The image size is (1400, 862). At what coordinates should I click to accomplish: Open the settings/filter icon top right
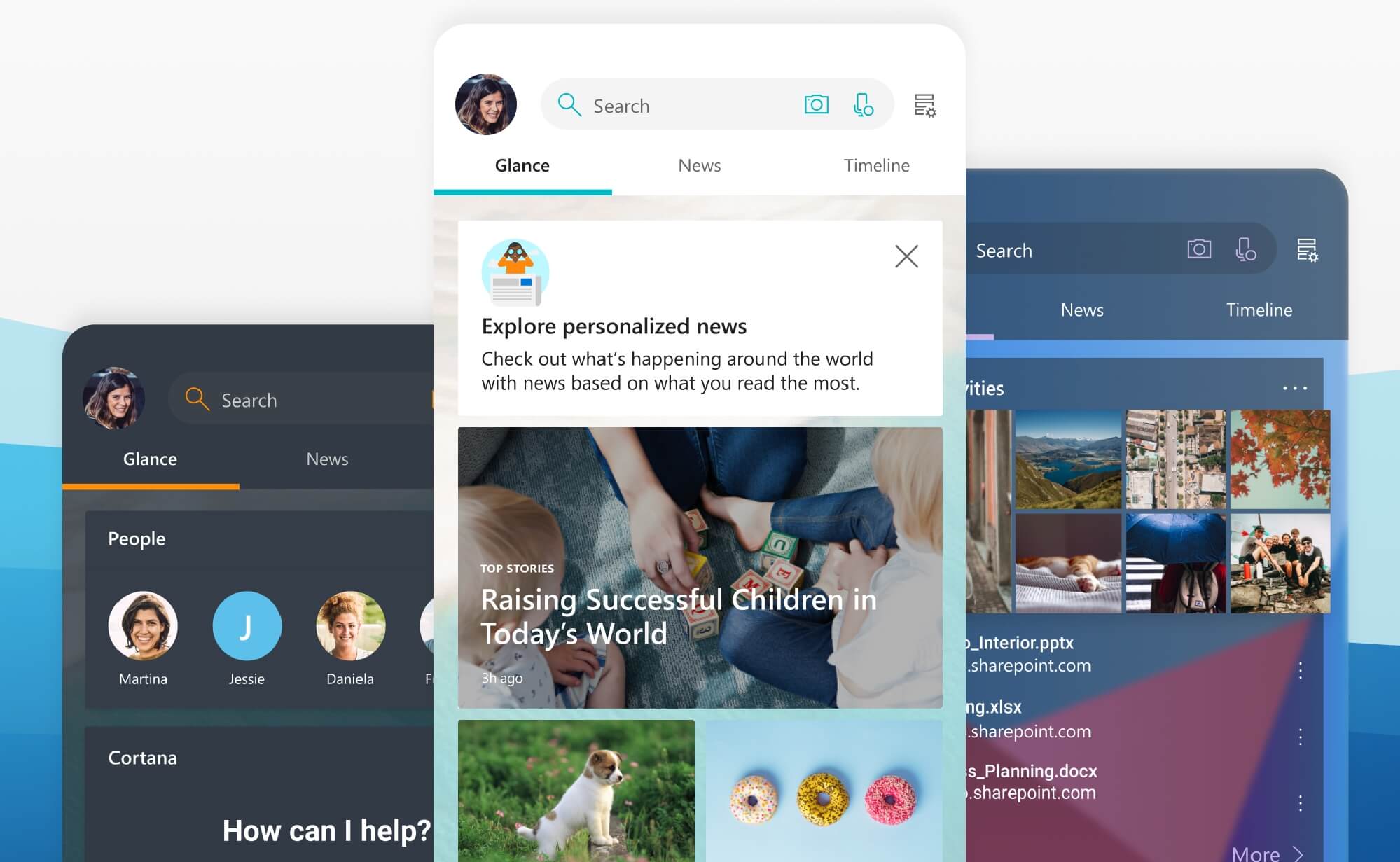click(x=922, y=104)
